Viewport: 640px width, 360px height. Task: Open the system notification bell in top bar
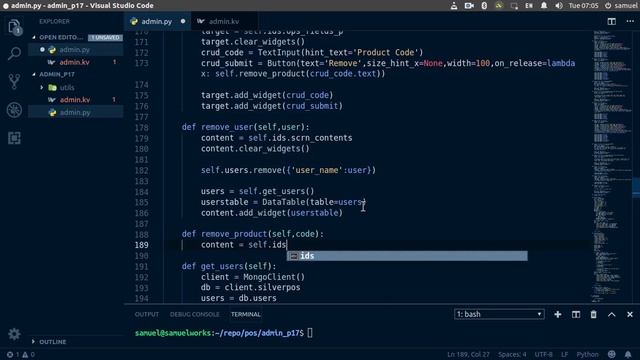(544, 5)
